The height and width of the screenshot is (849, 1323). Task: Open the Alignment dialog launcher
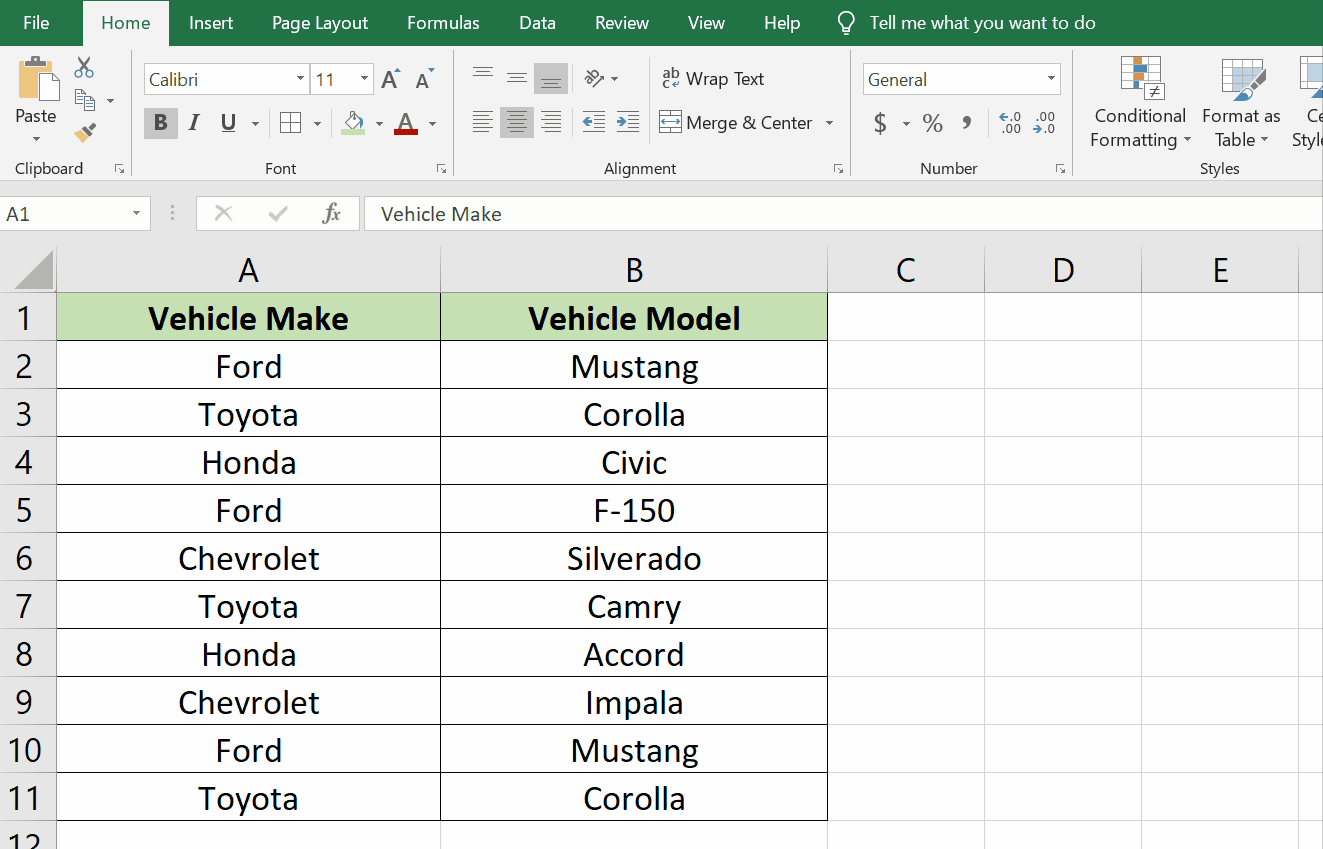click(838, 169)
